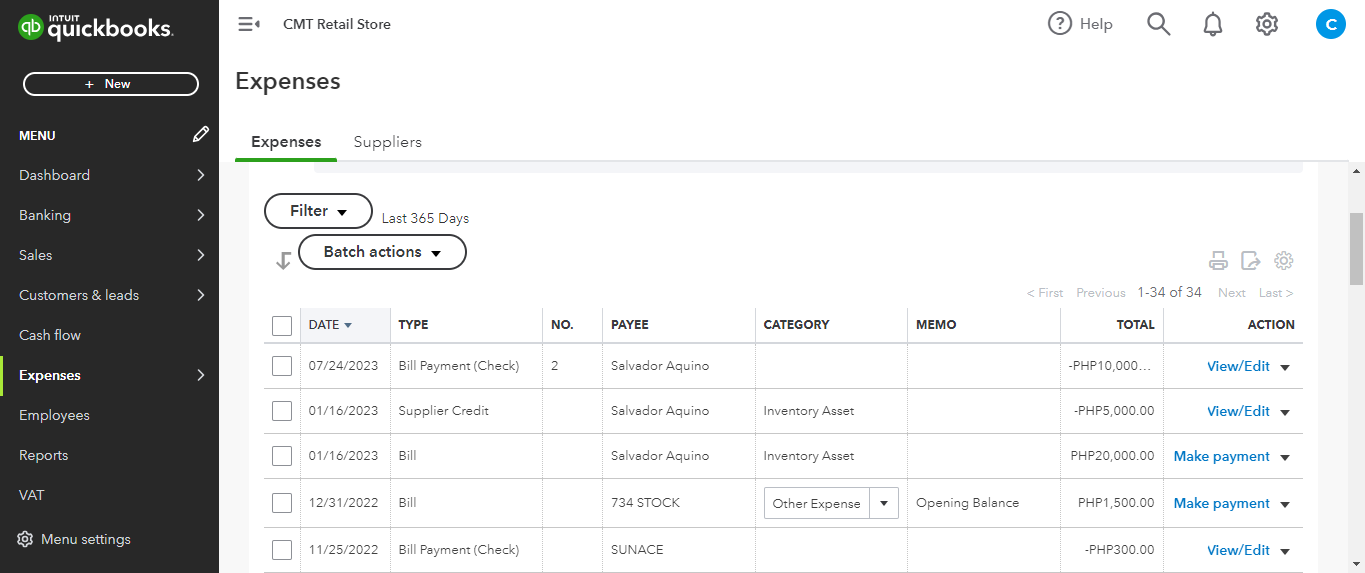Image resolution: width=1365 pixels, height=573 pixels.
Task: Open Reports in the left menu
Action: (44, 455)
